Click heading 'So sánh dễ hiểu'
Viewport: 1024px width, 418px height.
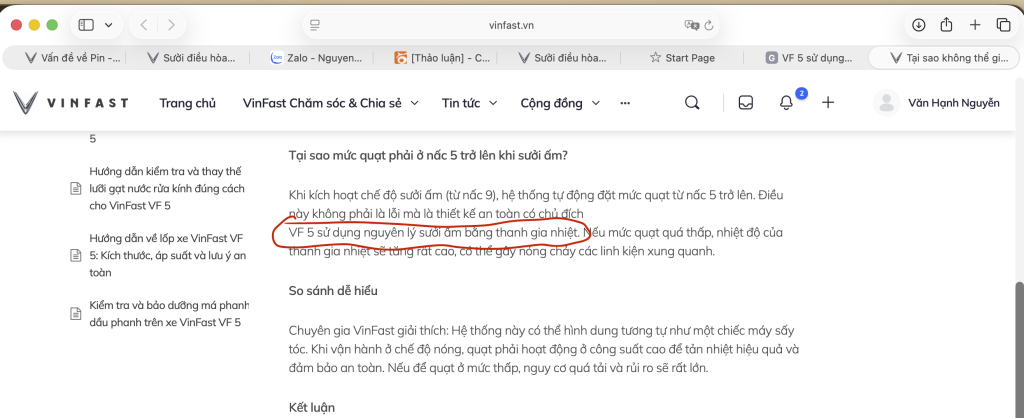pos(333,291)
